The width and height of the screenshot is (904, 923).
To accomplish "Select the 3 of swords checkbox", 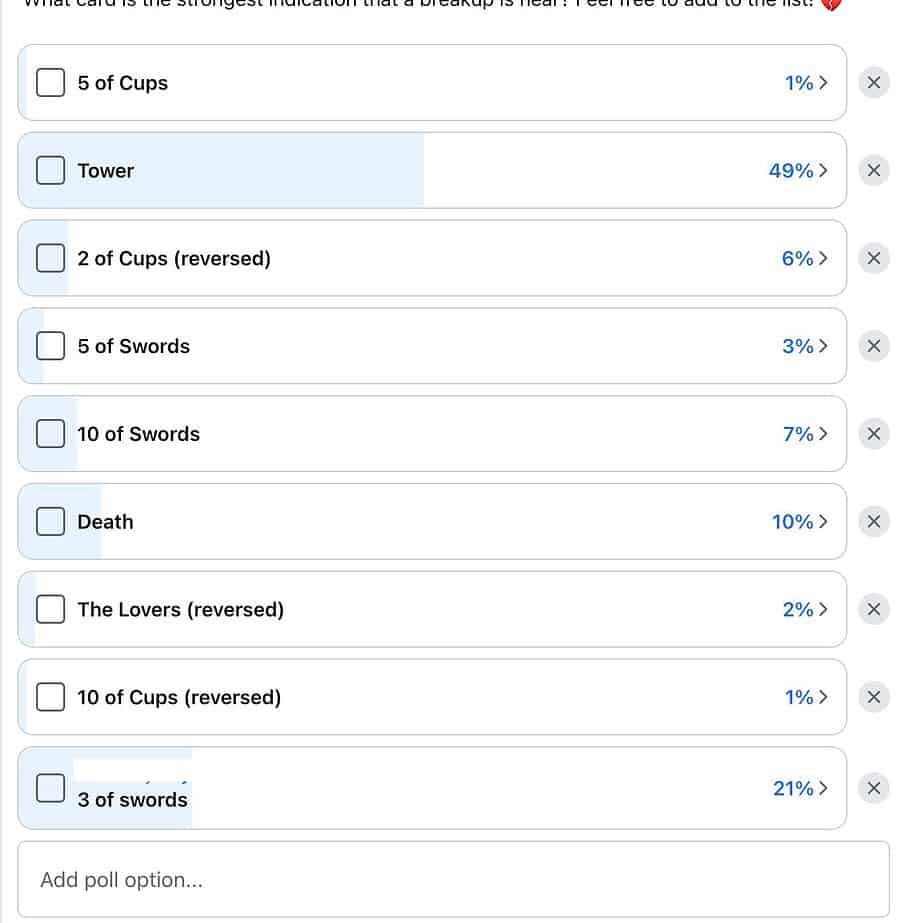I will click(x=51, y=788).
